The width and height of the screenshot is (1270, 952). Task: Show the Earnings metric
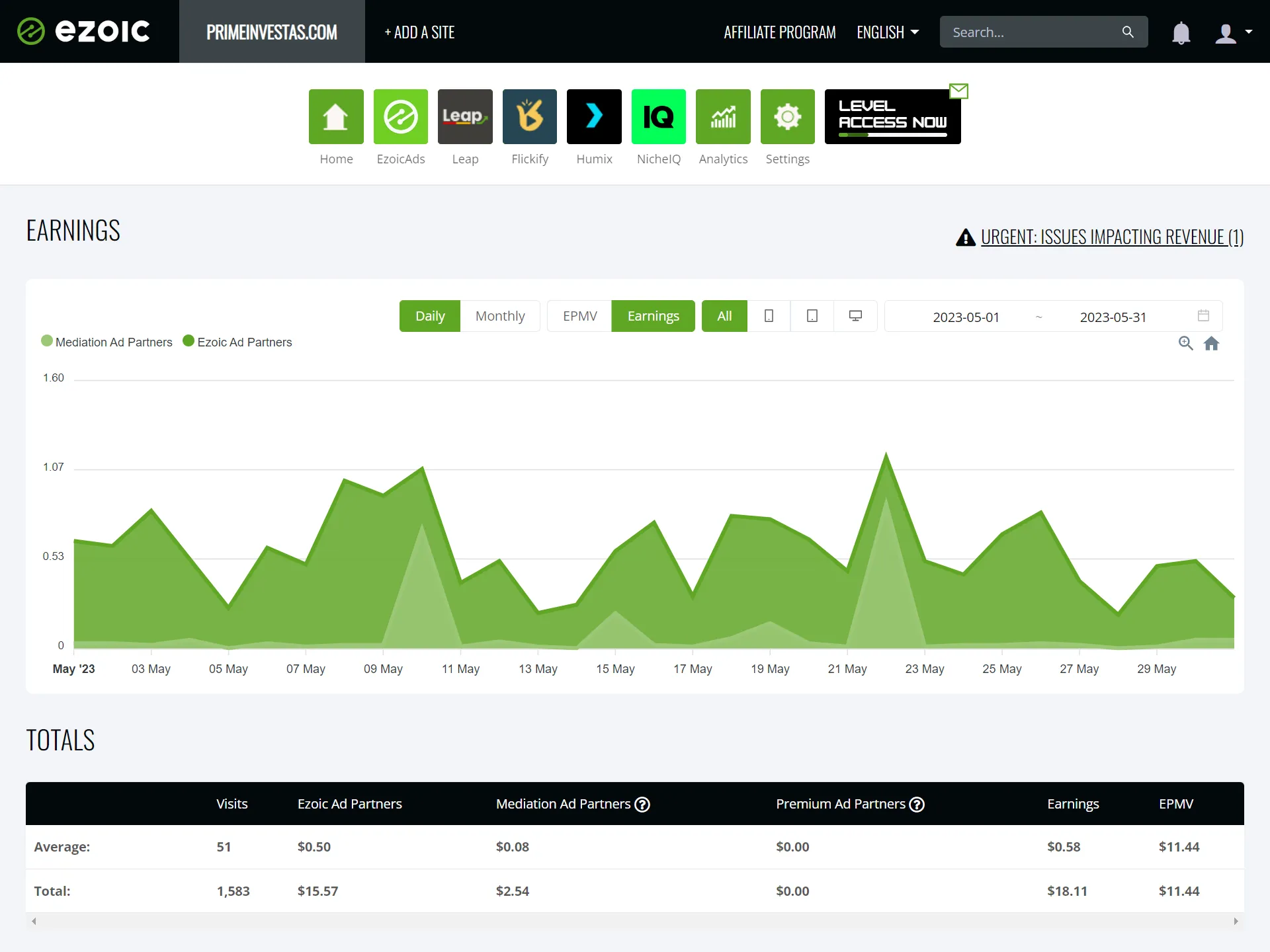pyautogui.click(x=654, y=316)
